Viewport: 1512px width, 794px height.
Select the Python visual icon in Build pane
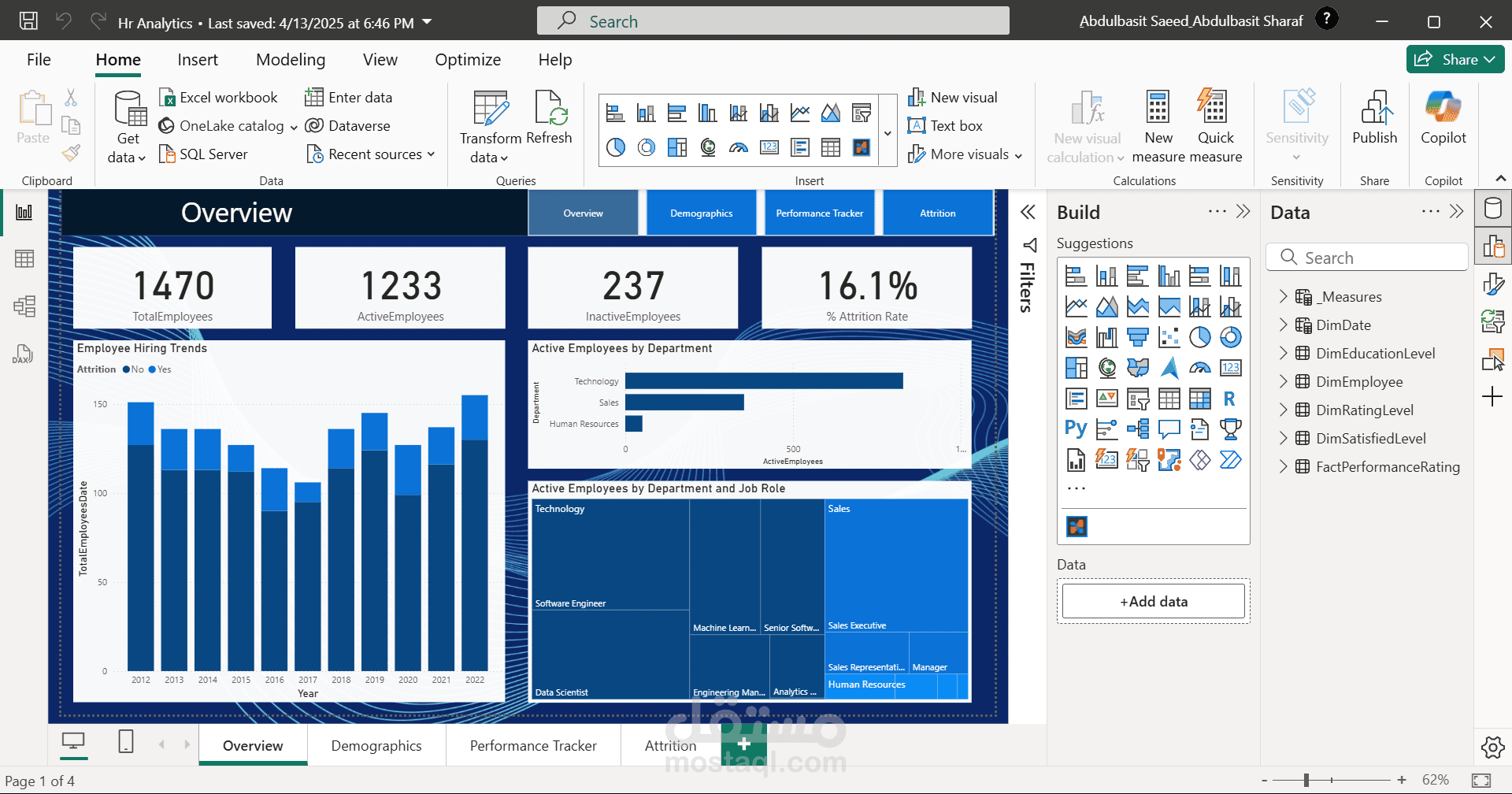pos(1076,429)
